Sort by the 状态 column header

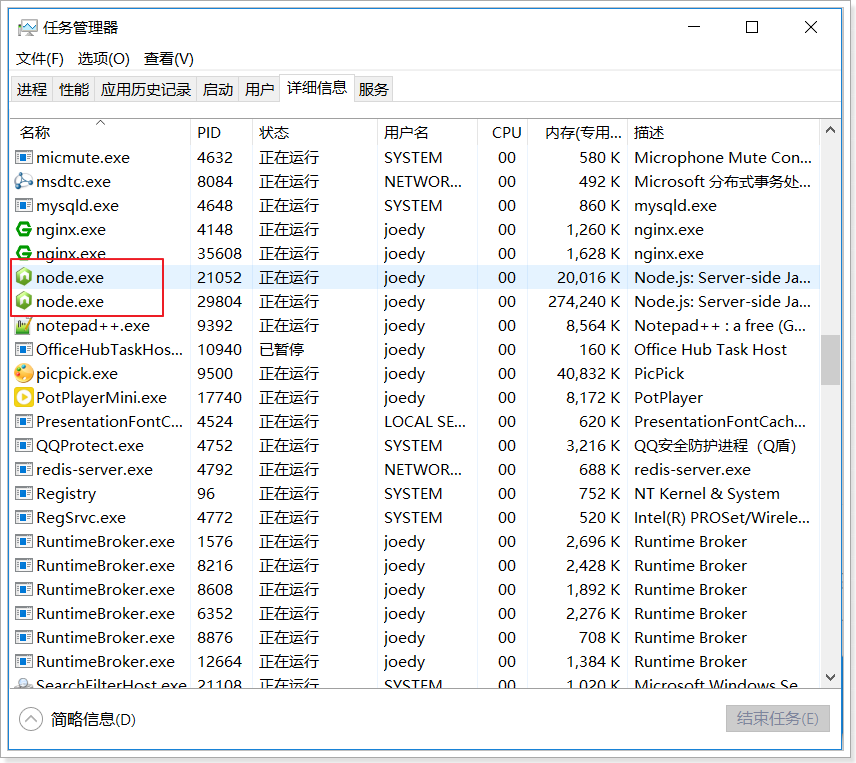point(314,133)
